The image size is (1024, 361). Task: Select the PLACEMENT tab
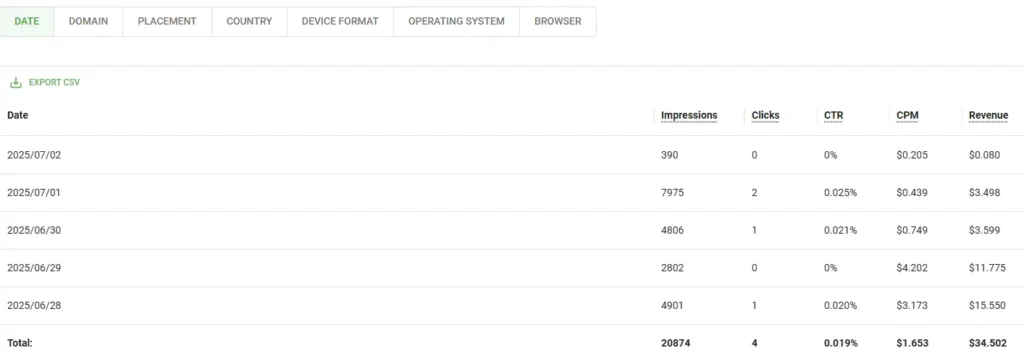(x=167, y=22)
